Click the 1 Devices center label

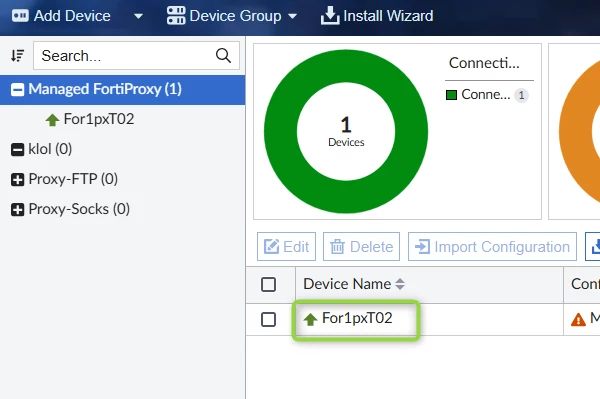[x=346, y=131]
